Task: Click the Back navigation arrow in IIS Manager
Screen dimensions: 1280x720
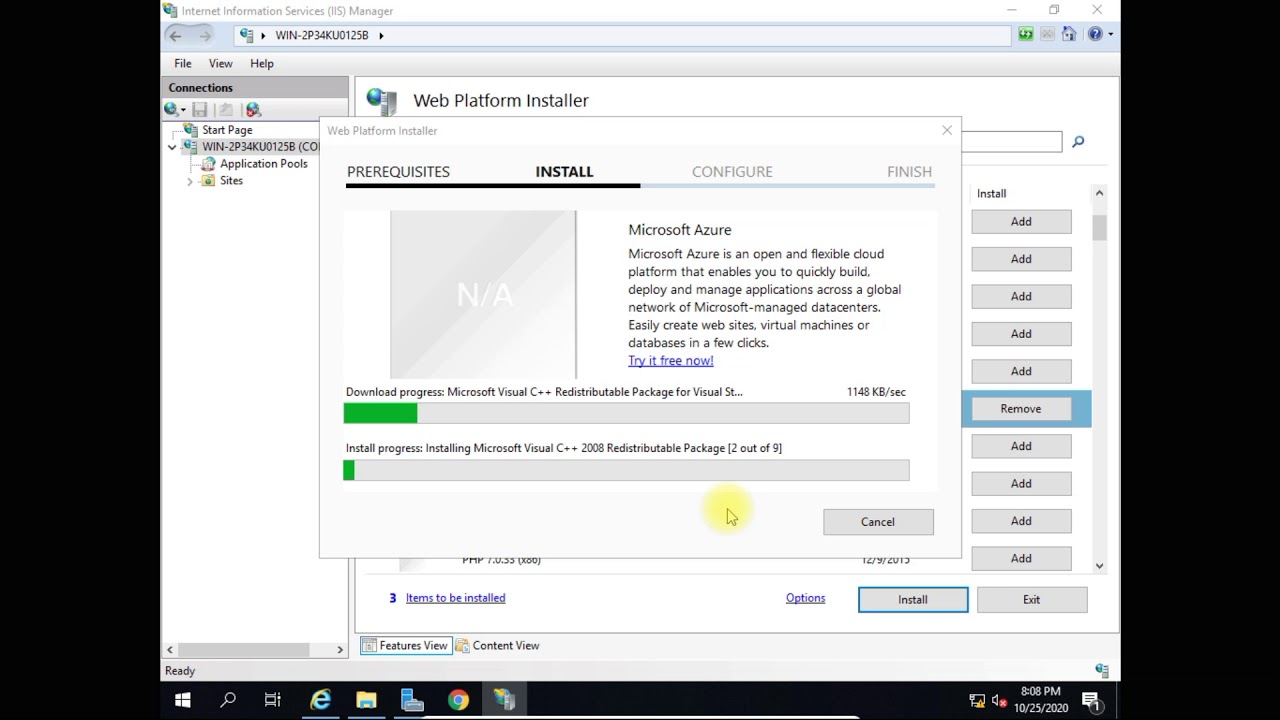Action: click(175, 35)
